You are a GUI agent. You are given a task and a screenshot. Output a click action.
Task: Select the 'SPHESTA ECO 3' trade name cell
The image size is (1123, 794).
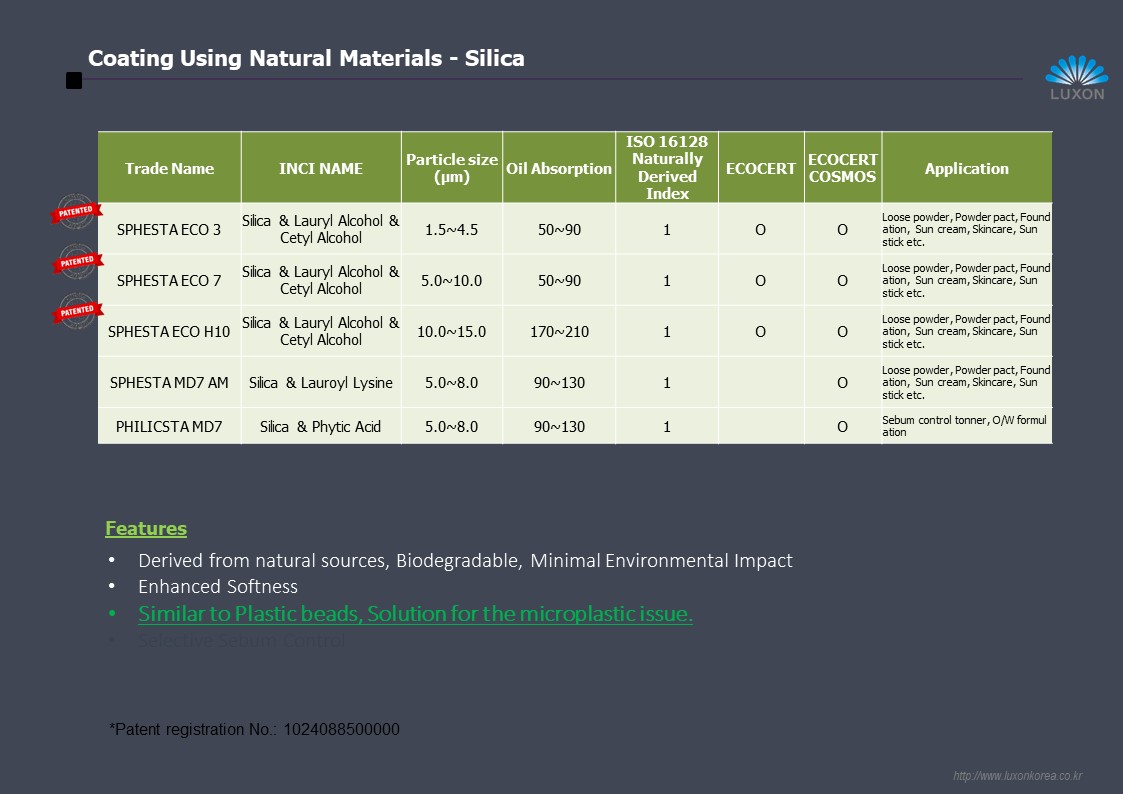coord(169,229)
